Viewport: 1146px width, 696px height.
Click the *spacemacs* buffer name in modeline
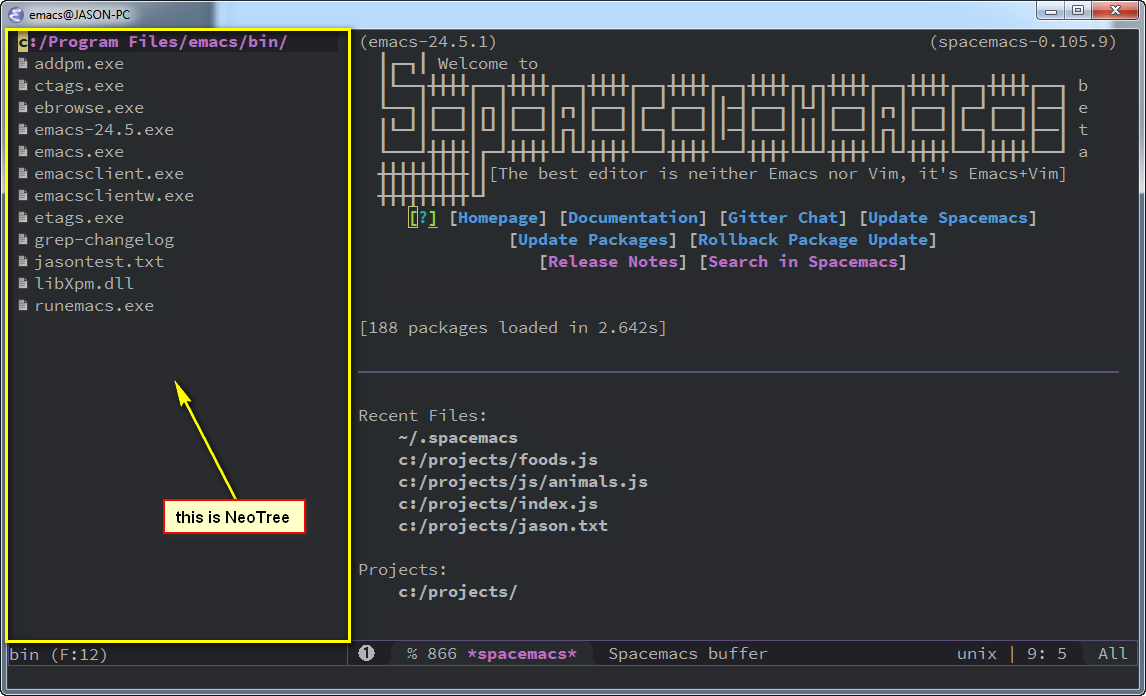tap(522, 654)
